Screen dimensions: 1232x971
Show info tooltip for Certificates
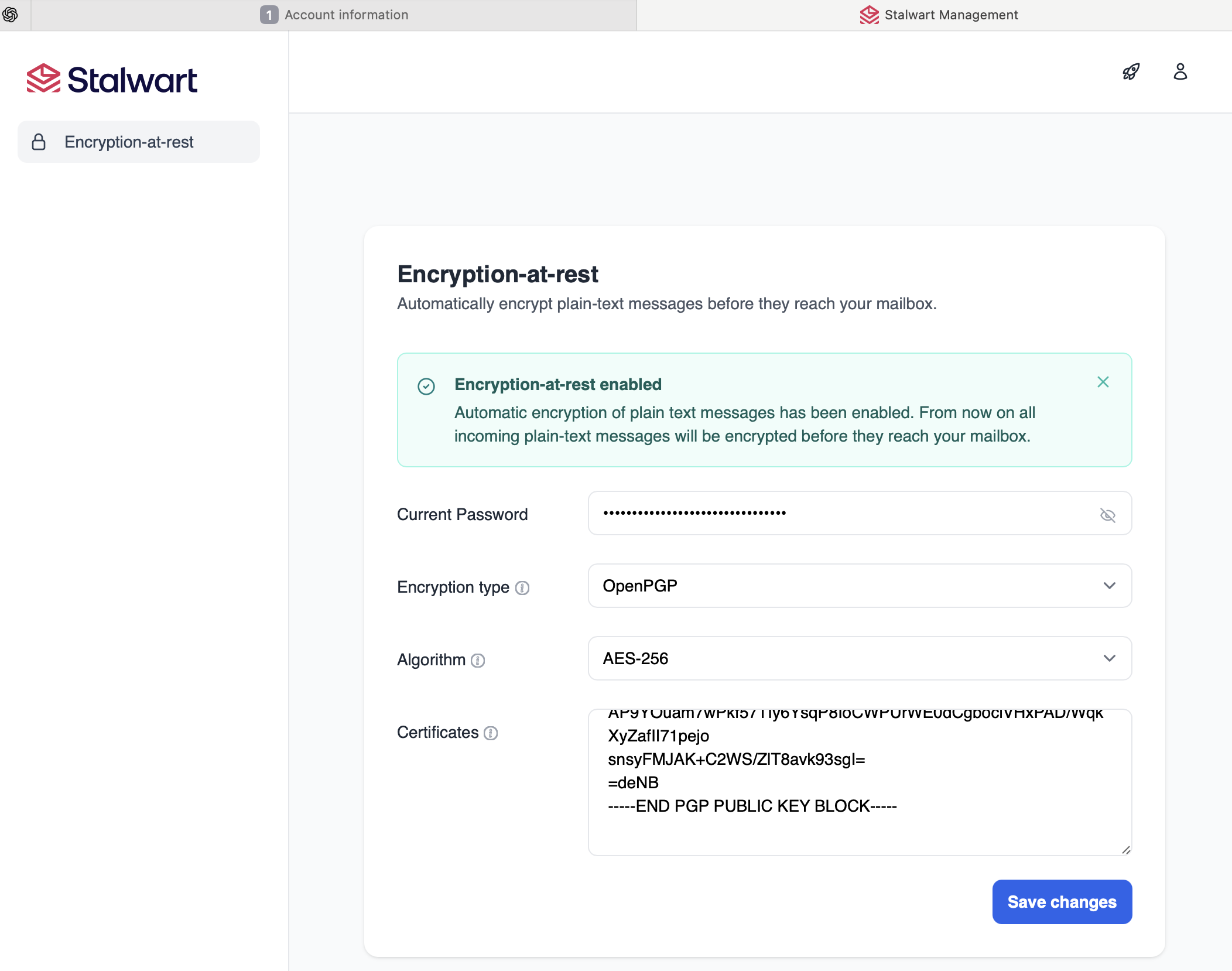[x=491, y=733]
